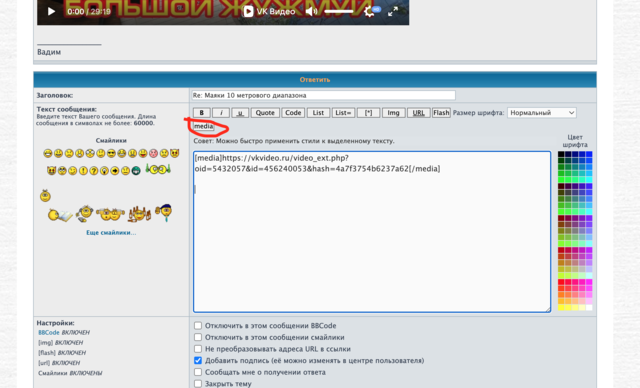Insert the dark green smiley
This screenshot has height=388, width=640.
click(x=136, y=171)
